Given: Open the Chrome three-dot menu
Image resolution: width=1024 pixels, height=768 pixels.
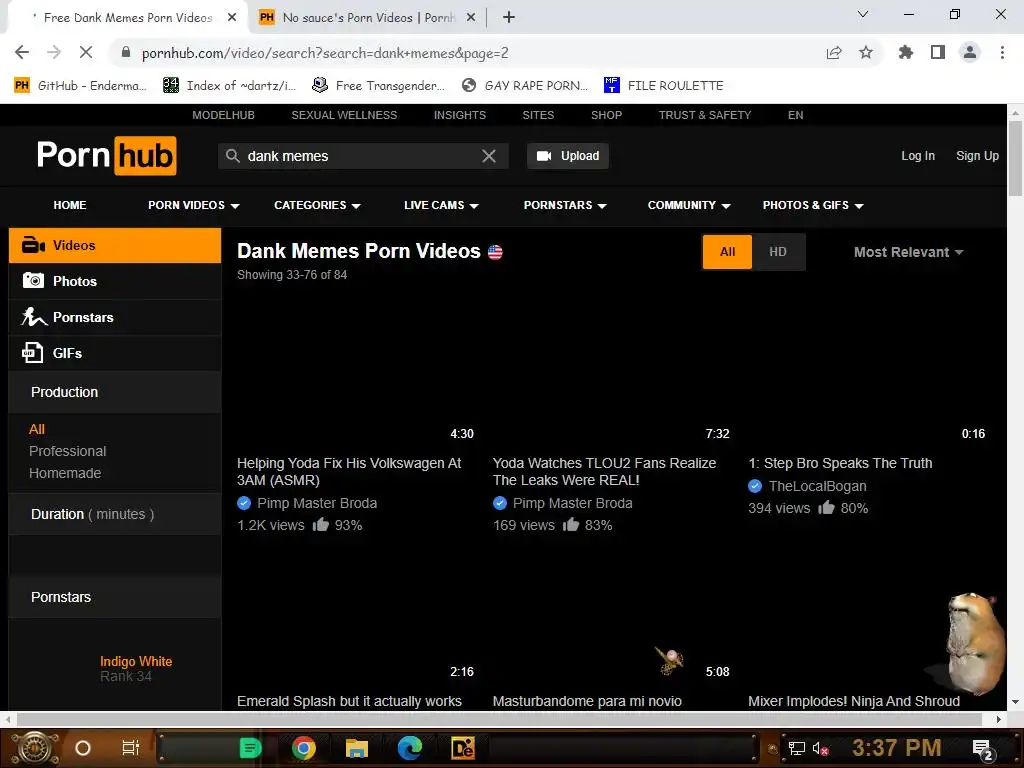Looking at the screenshot, I should 1002,52.
